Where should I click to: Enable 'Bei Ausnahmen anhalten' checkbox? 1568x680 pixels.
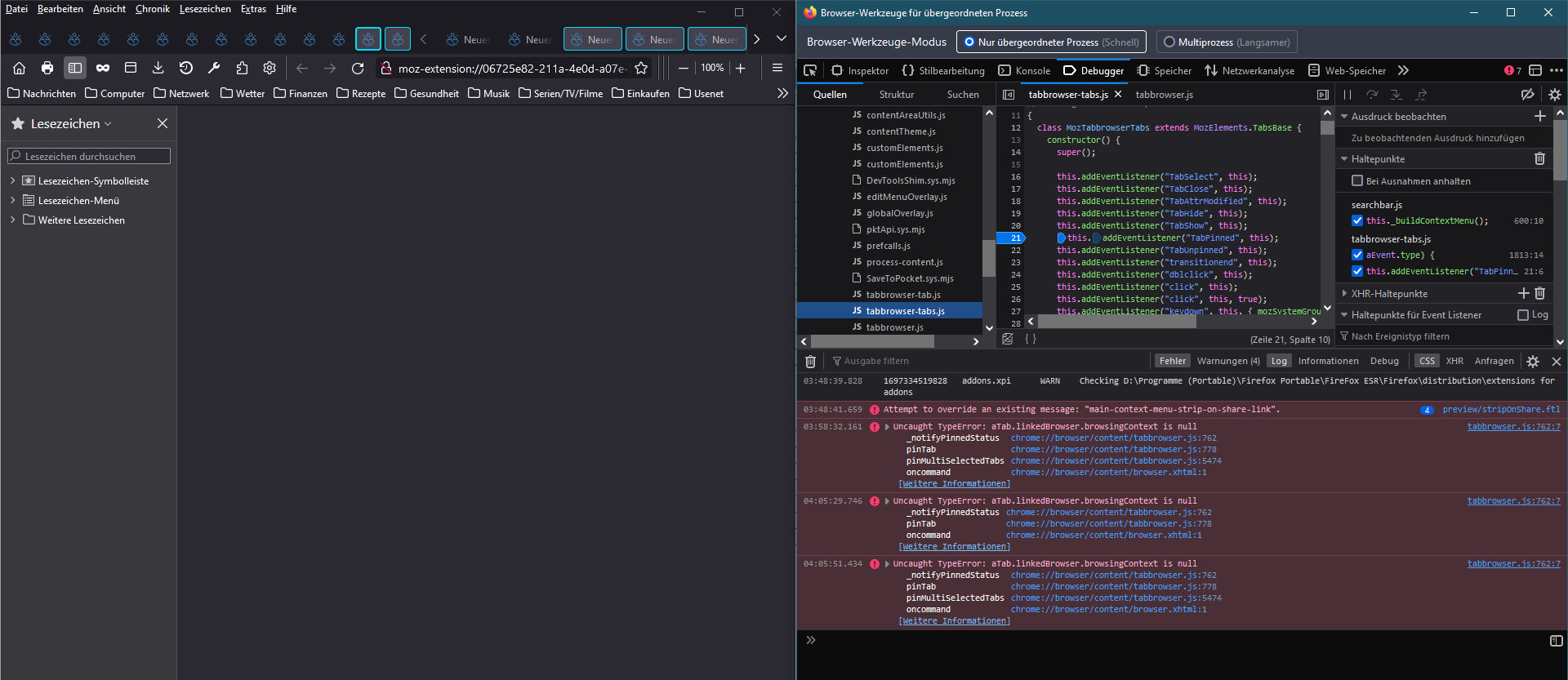pyautogui.click(x=1357, y=181)
